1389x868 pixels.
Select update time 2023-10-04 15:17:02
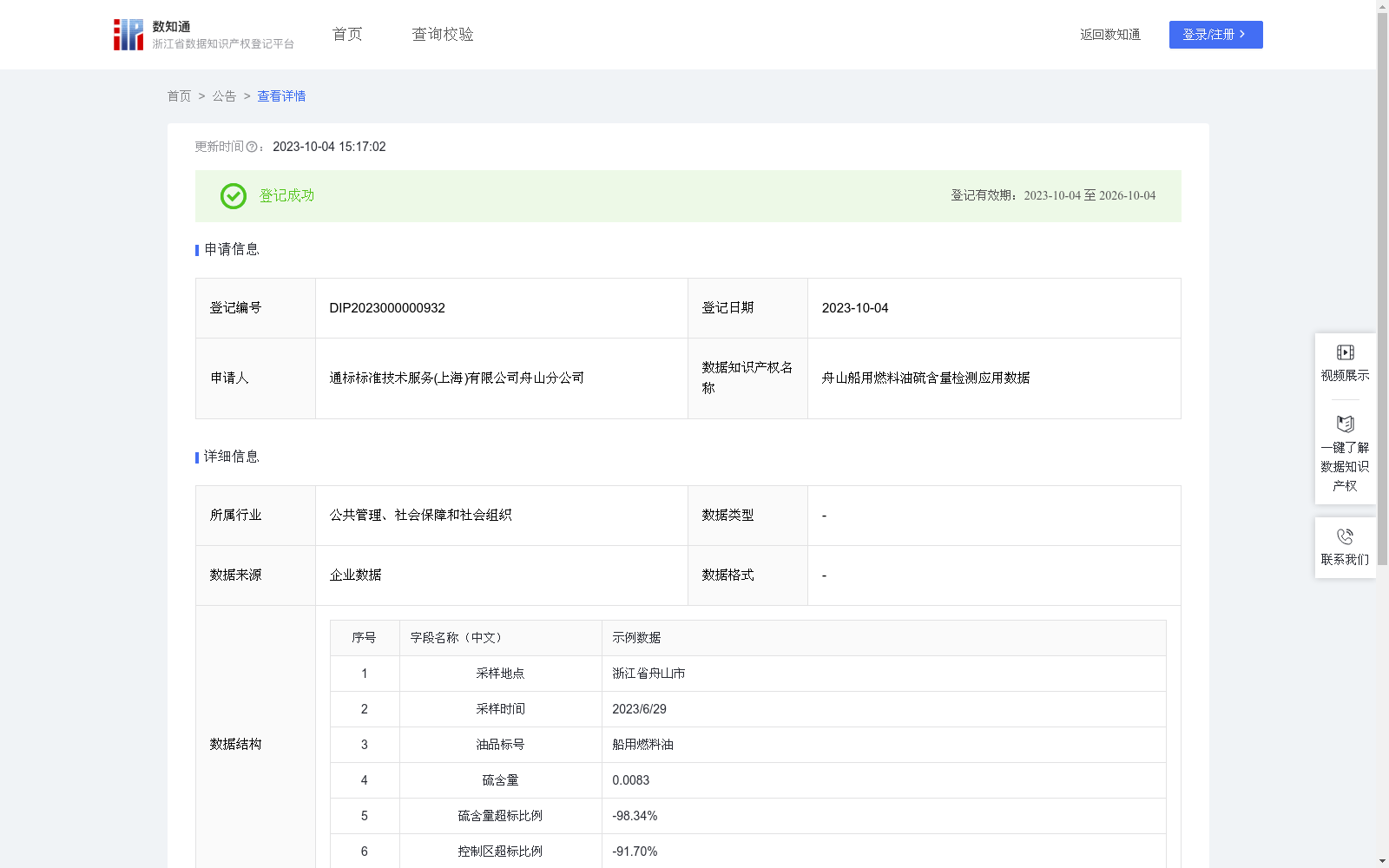329,148
